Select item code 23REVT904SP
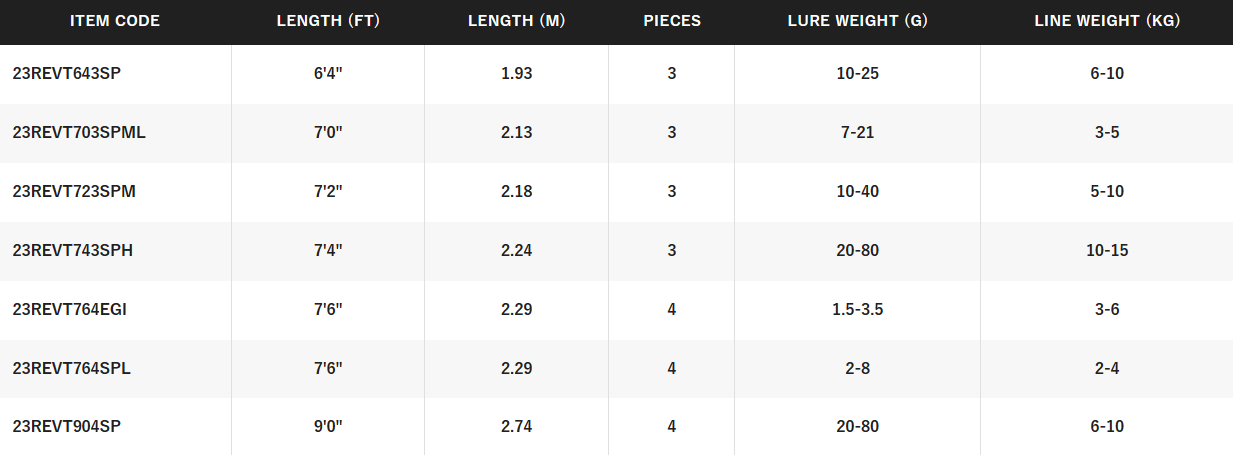The height and width of the screenshot is (455, 1233). tap(68, 427)
